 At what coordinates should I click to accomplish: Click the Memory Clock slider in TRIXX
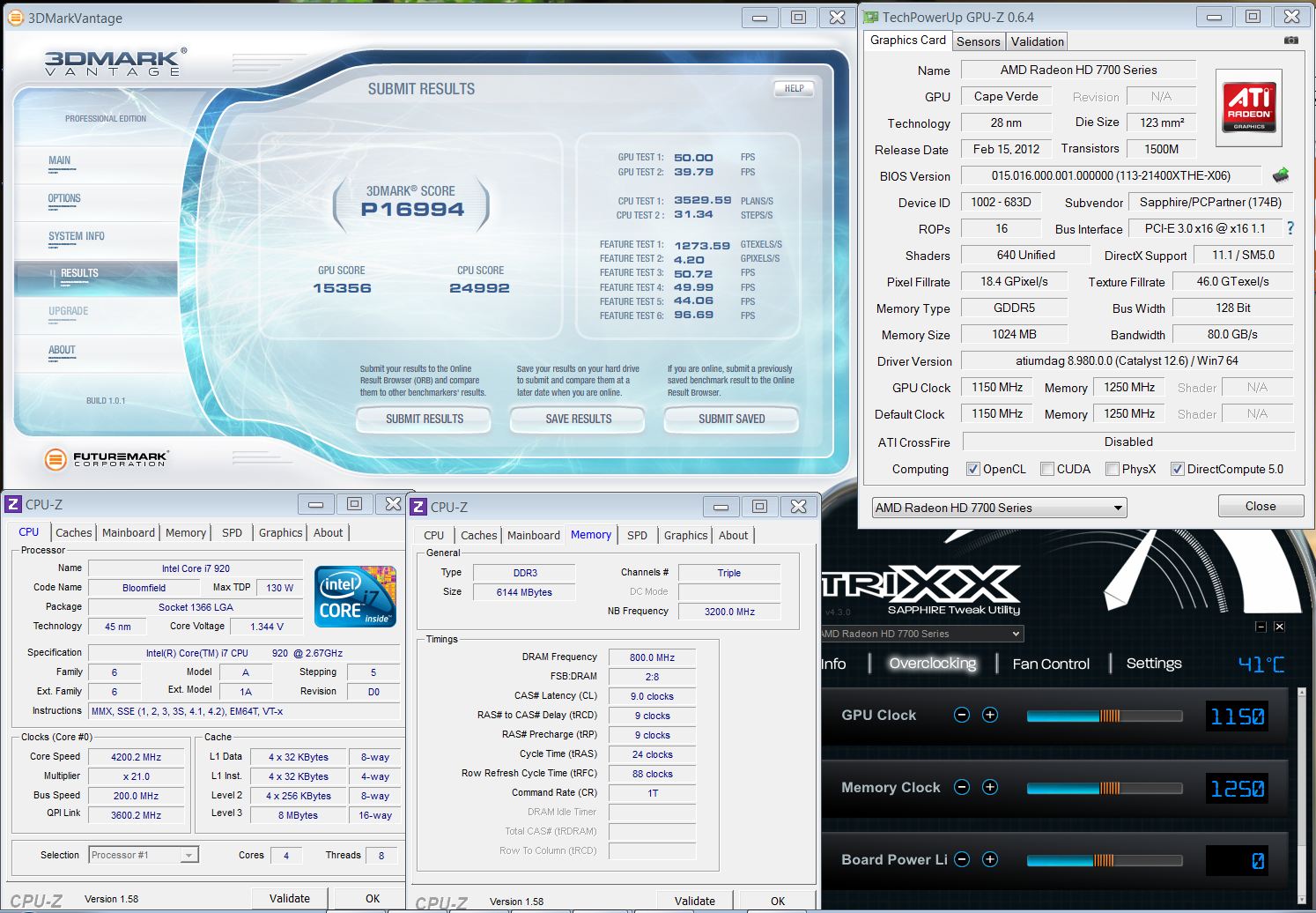click(x=1105, y=788)
